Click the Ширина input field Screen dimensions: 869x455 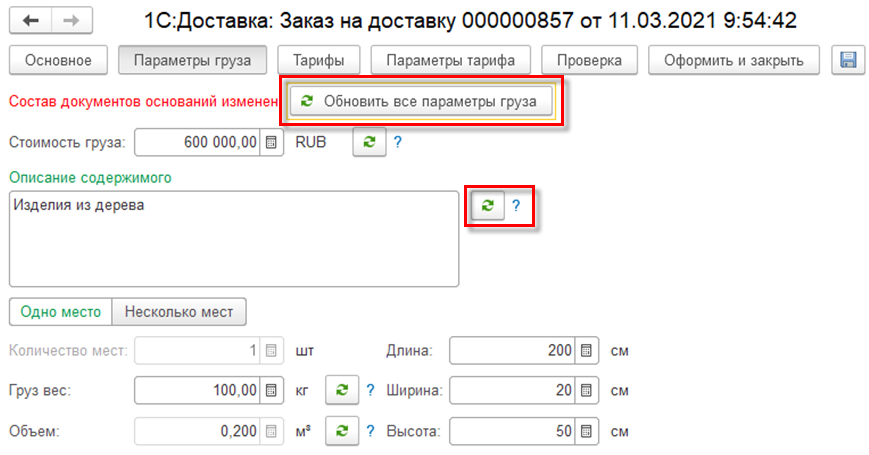pos(513,390)
